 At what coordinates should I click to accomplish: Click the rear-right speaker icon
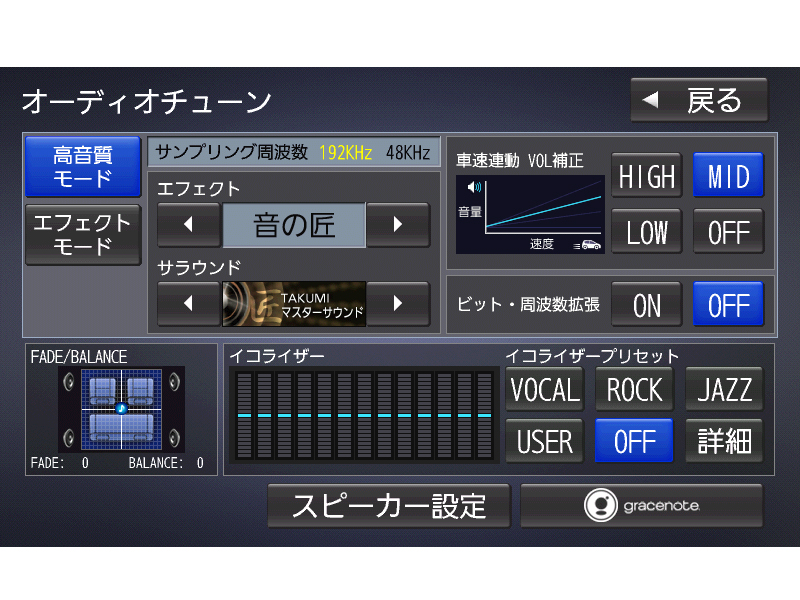tap(174, 438)
